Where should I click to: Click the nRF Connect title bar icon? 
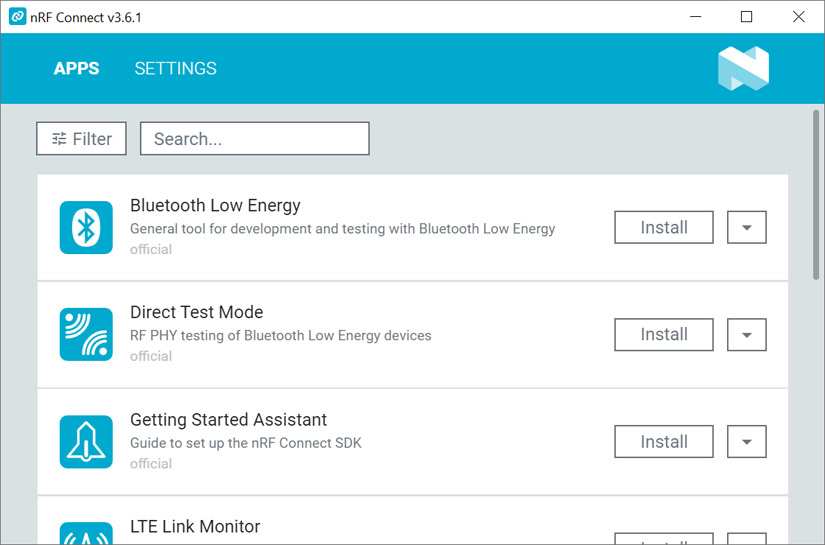(17, 17)
